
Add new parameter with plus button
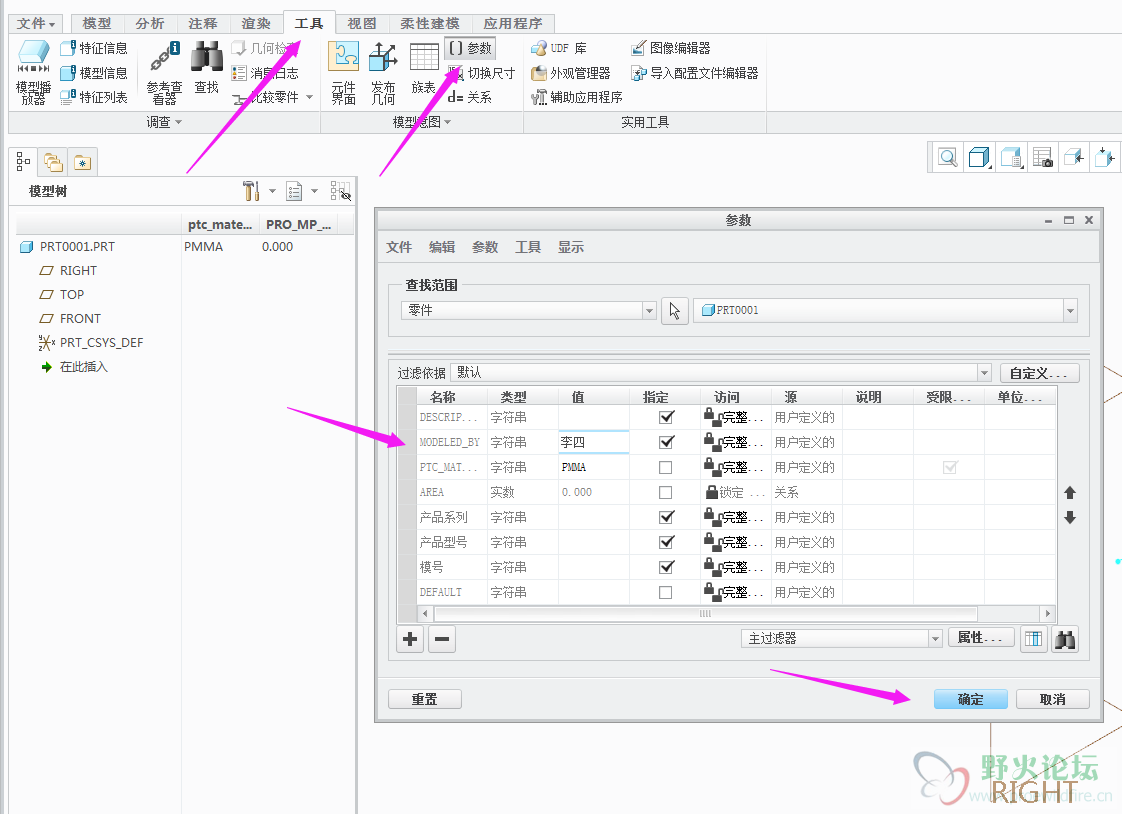(x=410, y=639)
